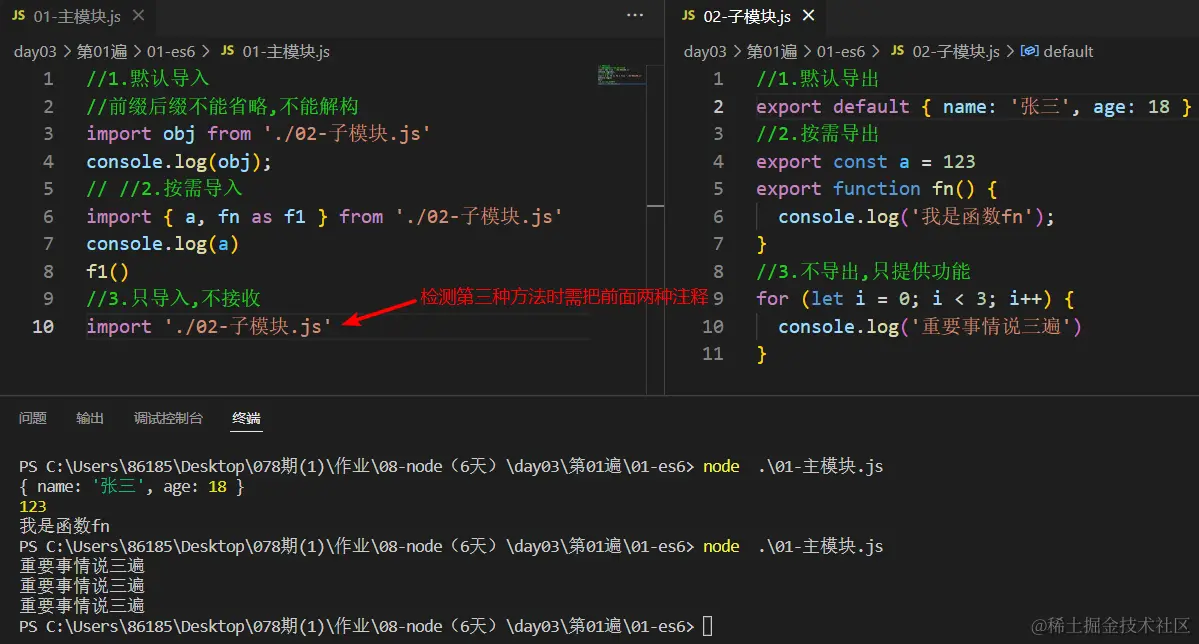Click the default symbol icon in breadcrumb

1029,51
